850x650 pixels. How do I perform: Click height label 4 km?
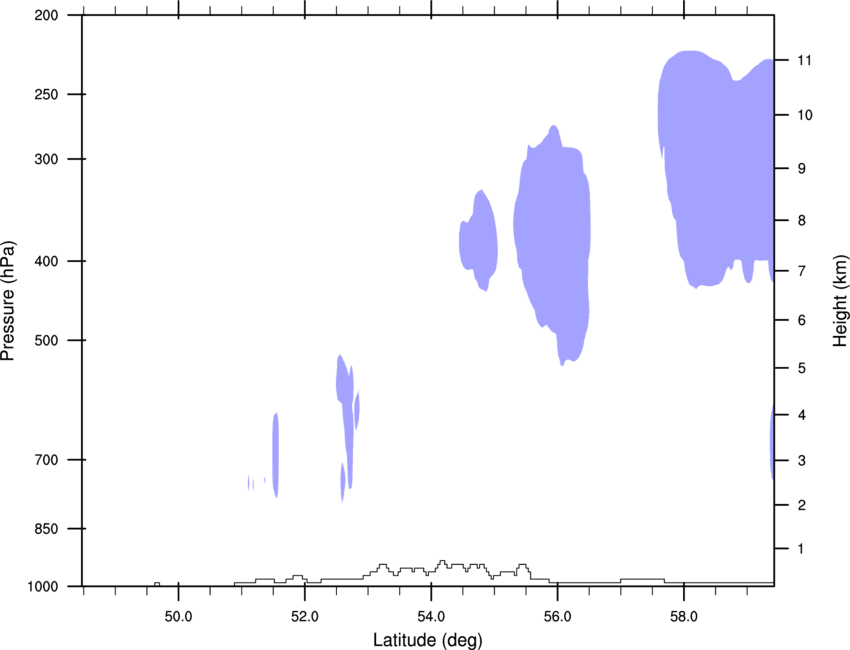pyautogui.click(x=802, y=415)
